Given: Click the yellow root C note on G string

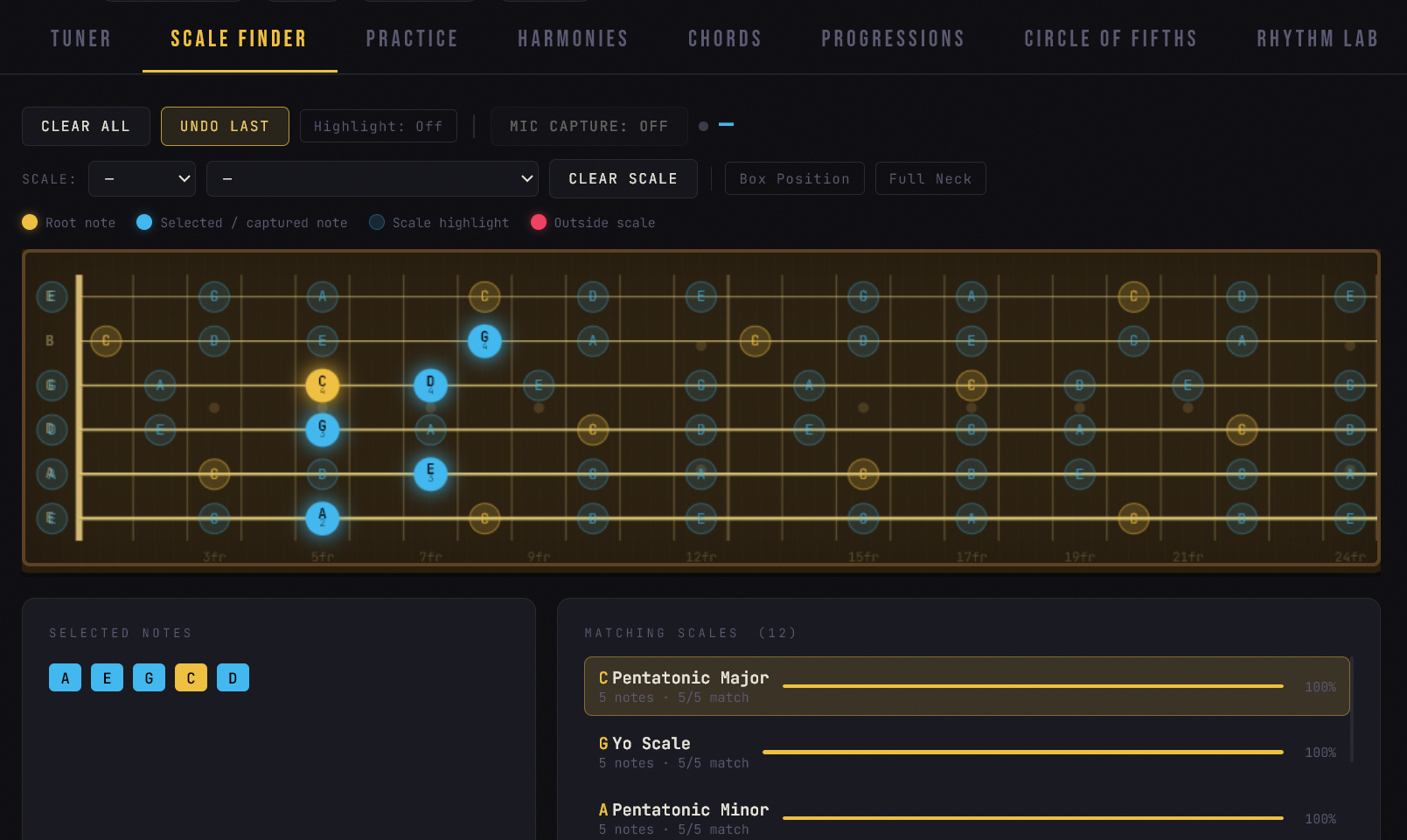Looking at the screenshot, I should (323, 385).
